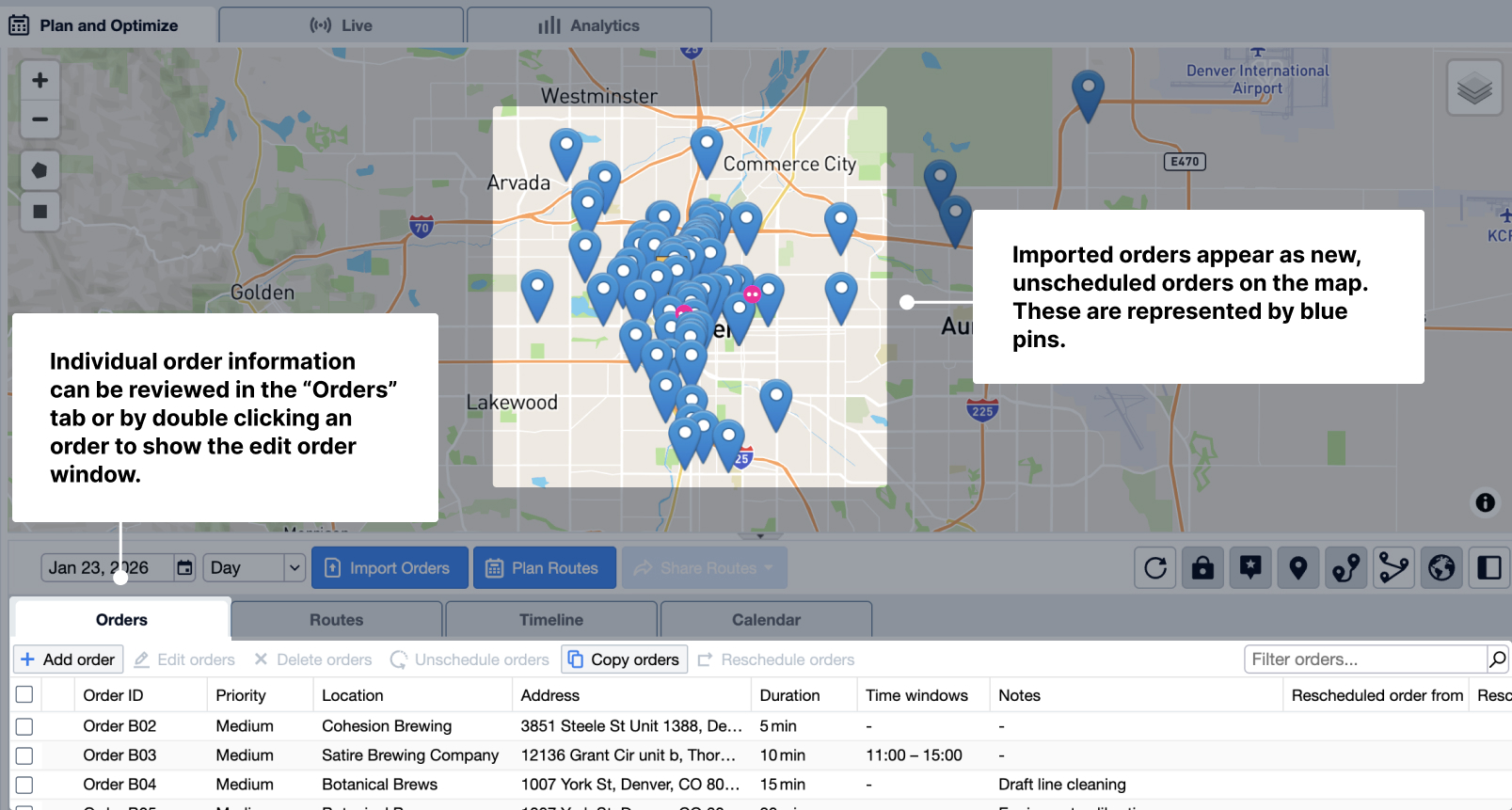Toggle the side panel layout icon

click(x=1488, y=568)
